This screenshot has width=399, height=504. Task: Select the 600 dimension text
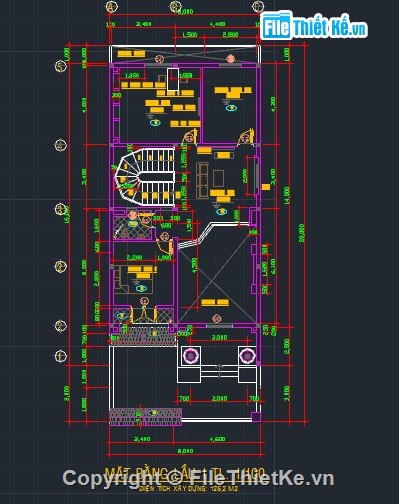(x=166, y=225)
